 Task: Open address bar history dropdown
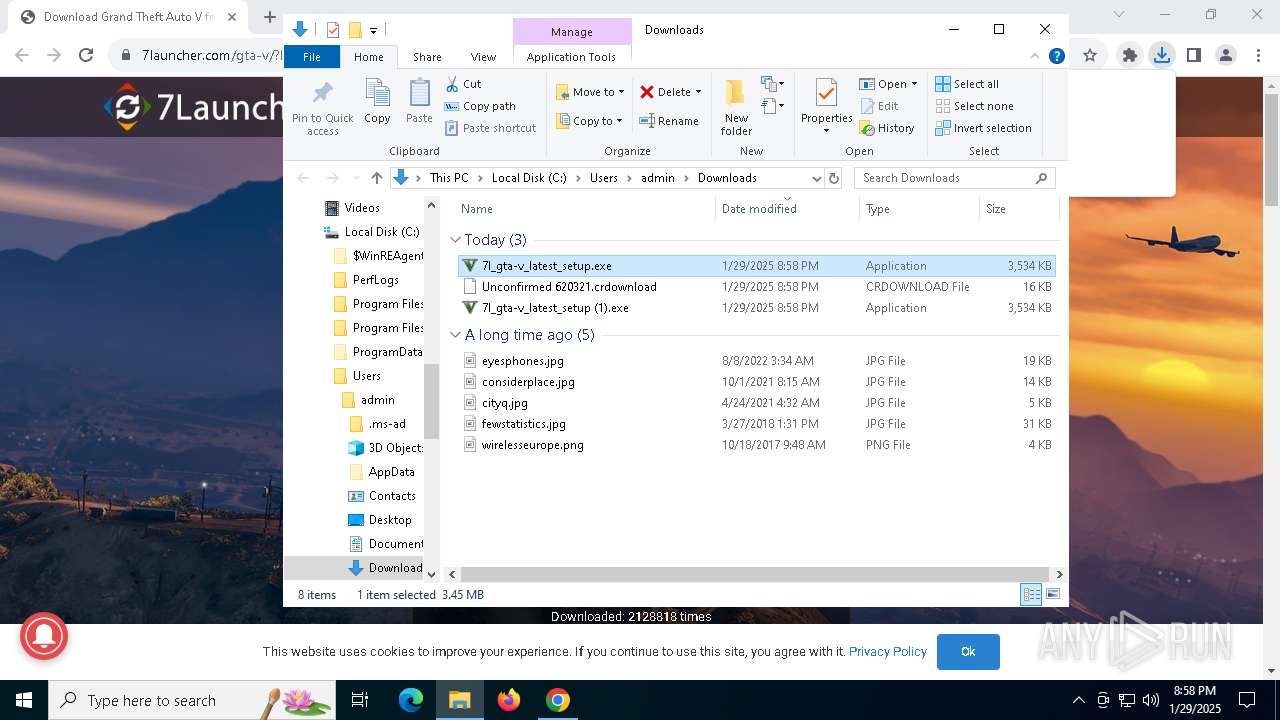tap(816, 178)
